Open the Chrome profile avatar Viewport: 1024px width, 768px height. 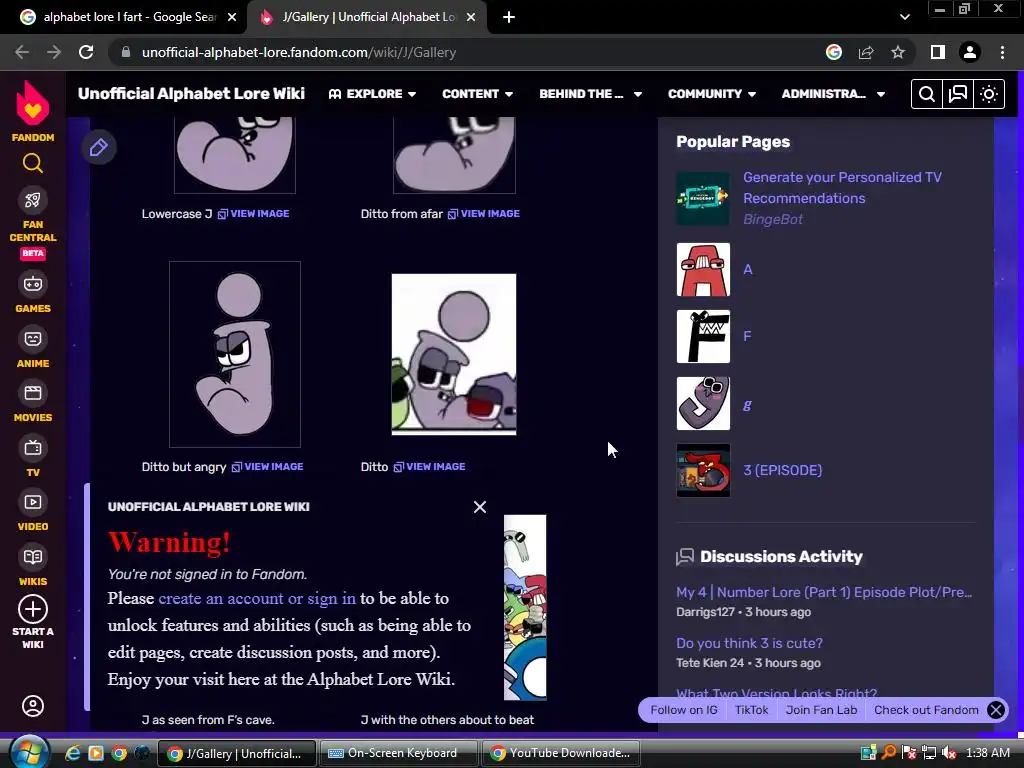(x=970, y=52)
